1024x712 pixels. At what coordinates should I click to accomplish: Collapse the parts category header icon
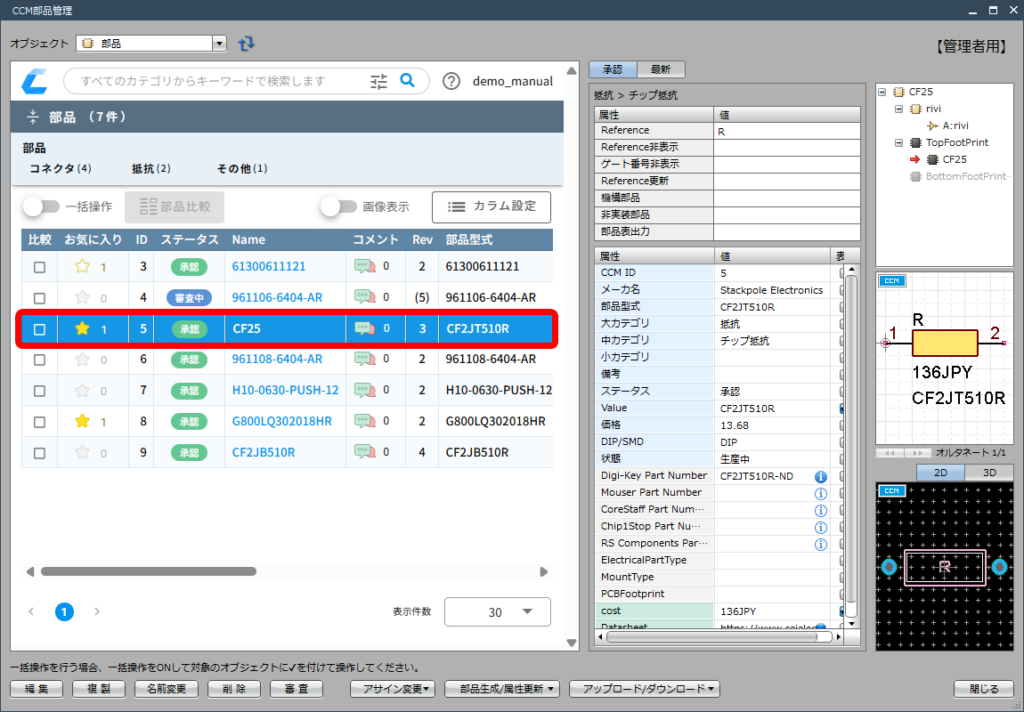pyautogui.click(x=33, y=117)
